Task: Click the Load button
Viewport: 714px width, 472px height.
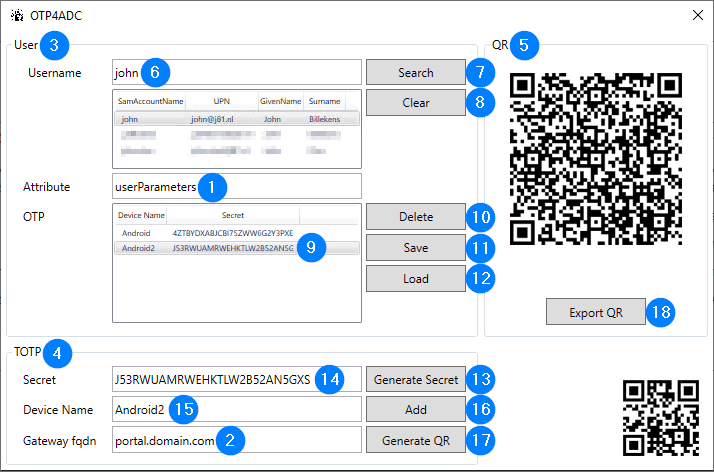Action: point(416,279)
